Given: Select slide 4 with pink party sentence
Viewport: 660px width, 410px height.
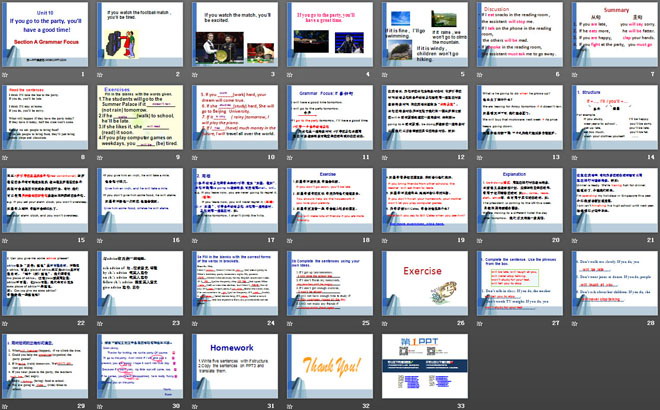Looking at the screenshot, I should coord(330,35).
